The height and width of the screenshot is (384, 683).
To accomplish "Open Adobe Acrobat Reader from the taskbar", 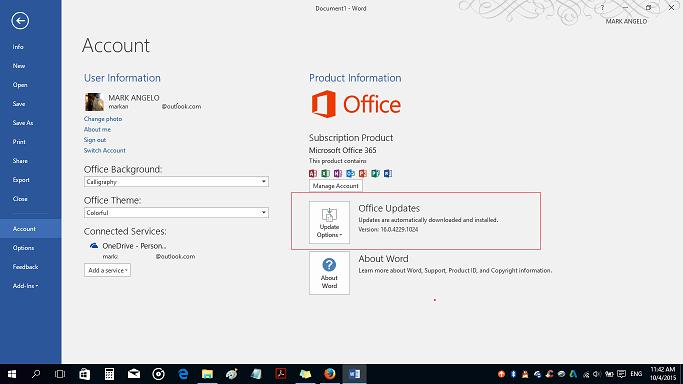I will coord(281,374).
